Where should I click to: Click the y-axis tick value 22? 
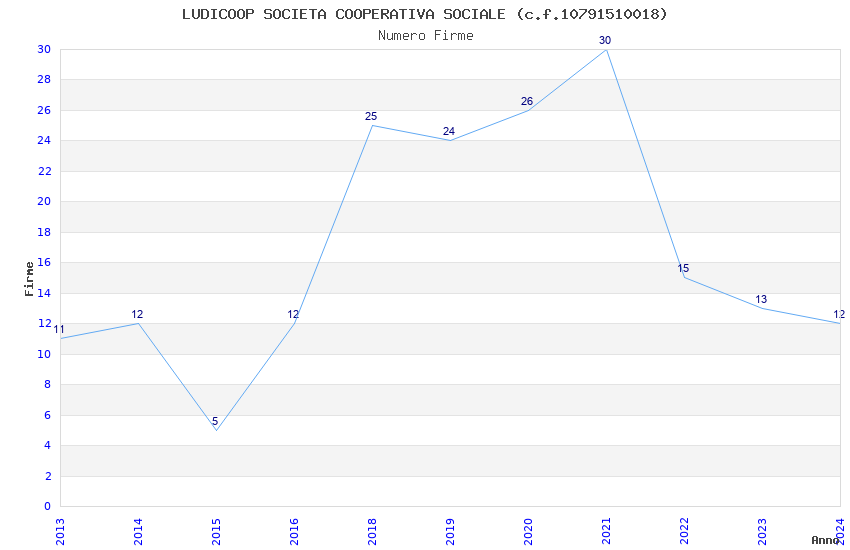(44, 171)
